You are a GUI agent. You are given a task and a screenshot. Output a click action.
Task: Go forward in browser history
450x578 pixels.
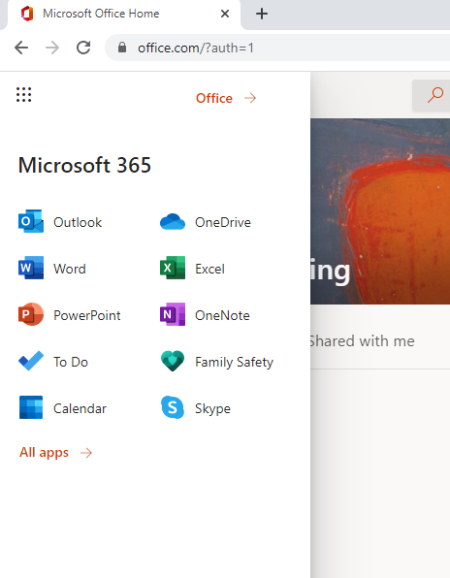pyautogui.click(x=52, y=48)
